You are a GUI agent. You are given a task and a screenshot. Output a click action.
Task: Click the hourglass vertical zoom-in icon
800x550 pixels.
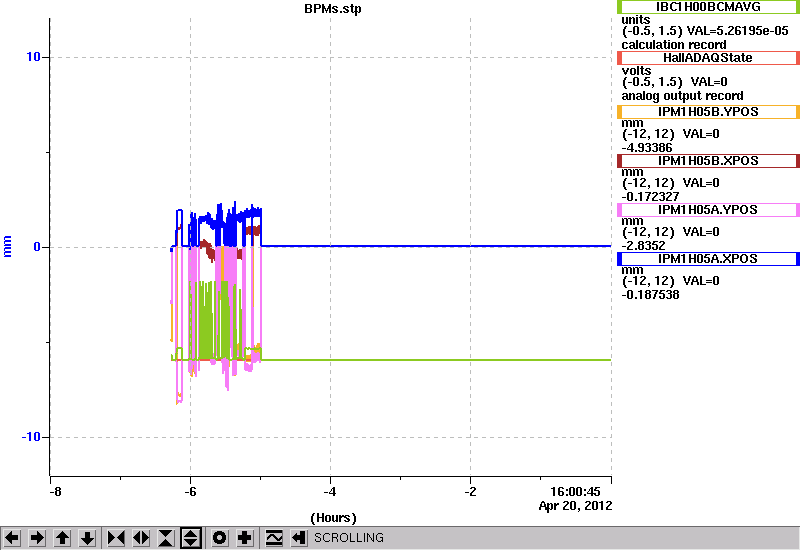[166, 538]
